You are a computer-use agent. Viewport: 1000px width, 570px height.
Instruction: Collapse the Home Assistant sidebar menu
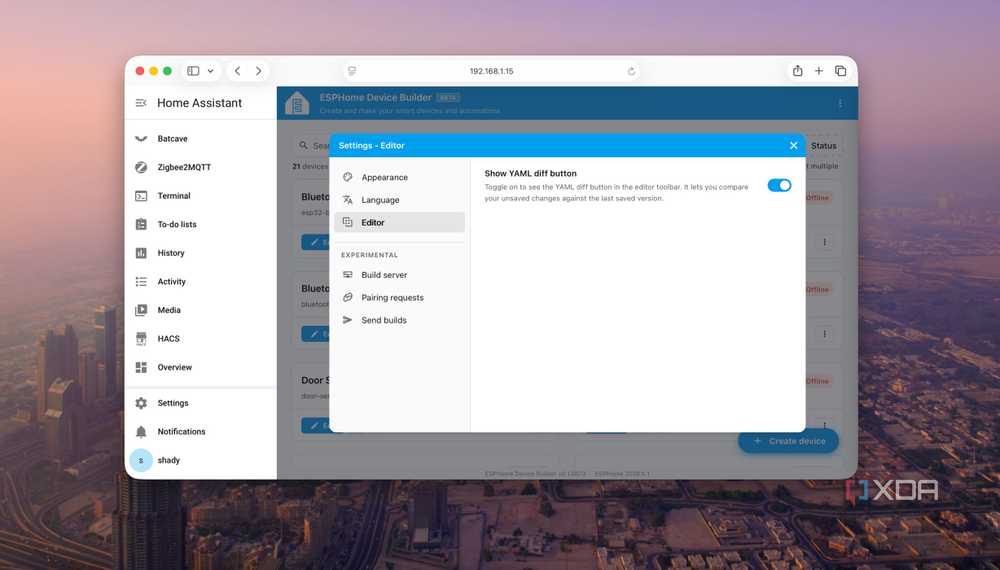tap(141, 103)
